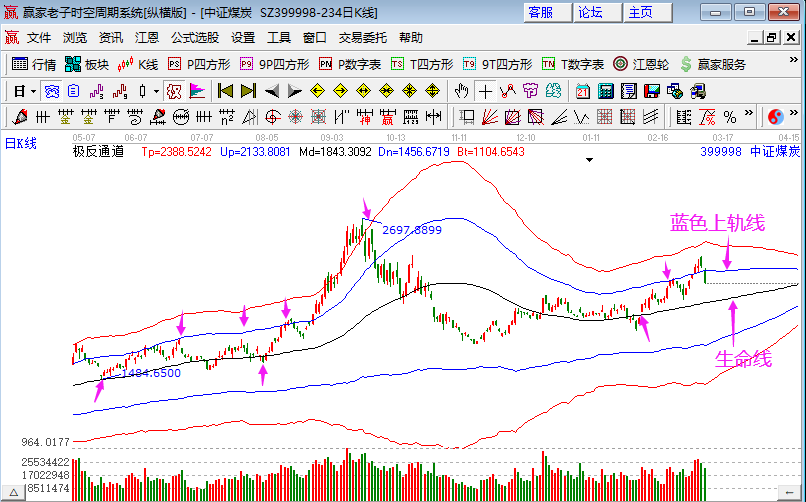
Task: Open the 交易委托 menu
Action: point(362,38)
